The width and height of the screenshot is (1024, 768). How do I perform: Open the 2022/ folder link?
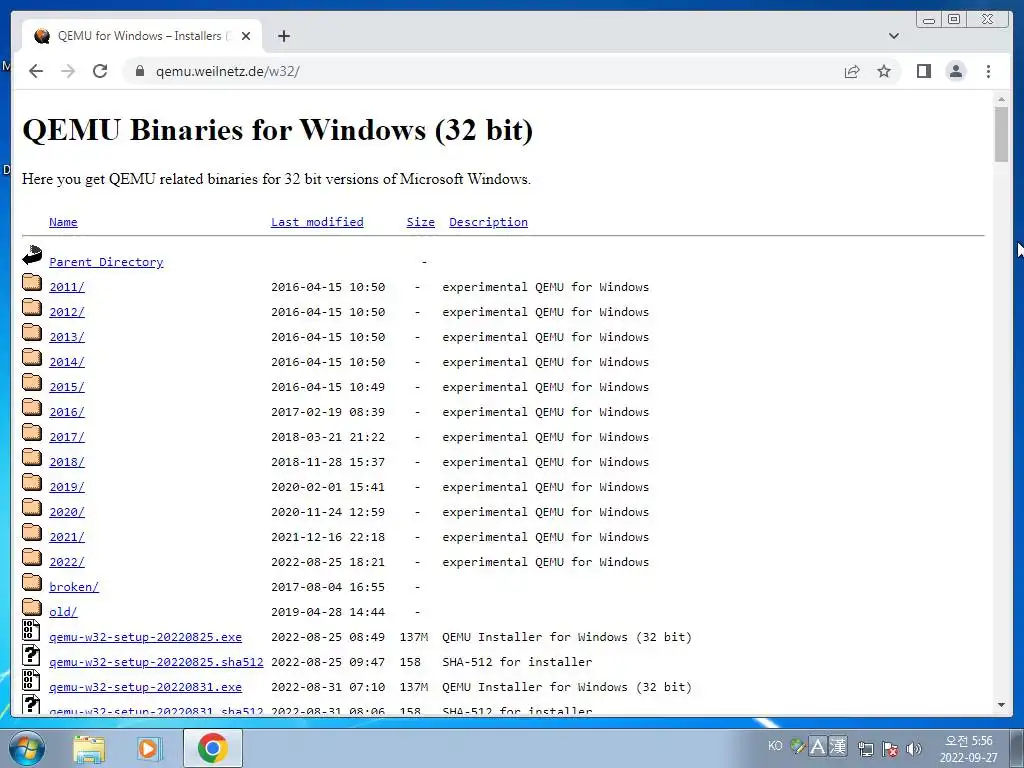tap(67, 562)
